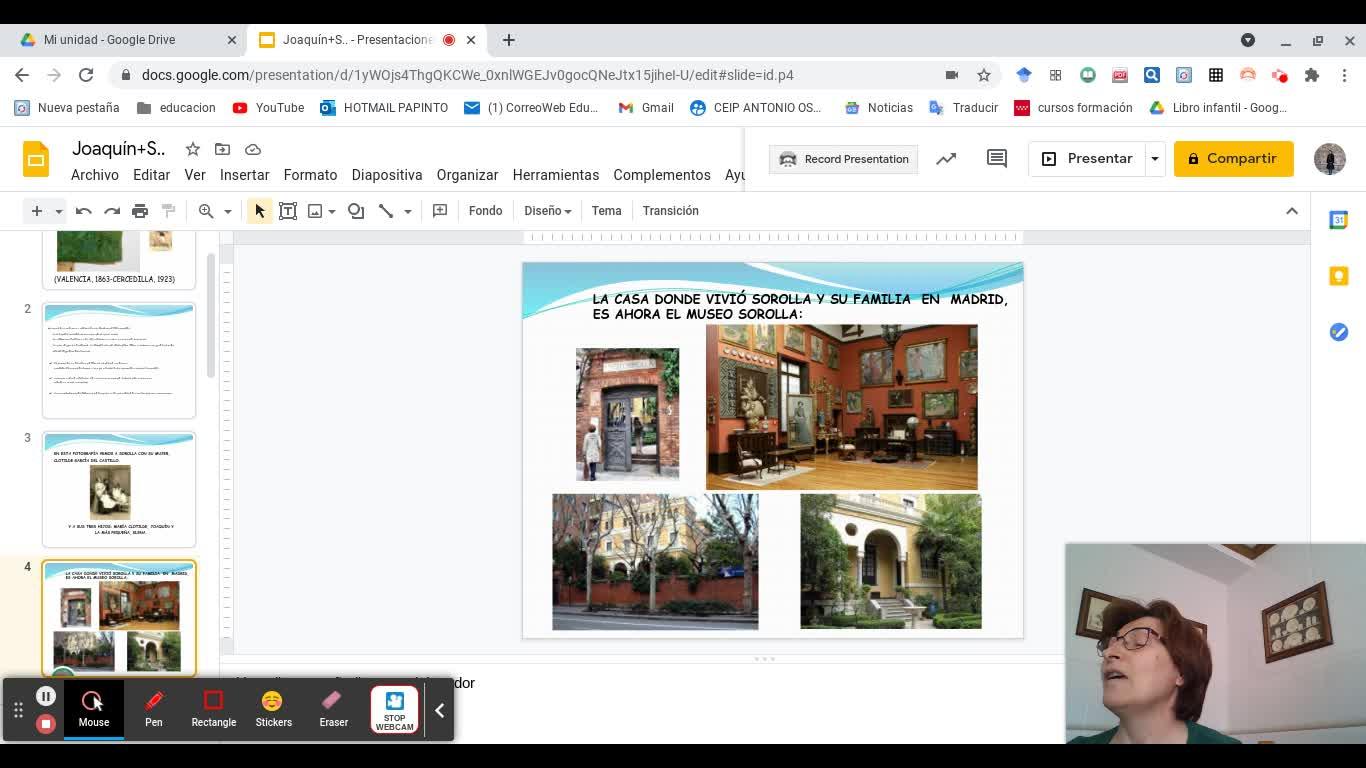
Task: Star the Joaquín+S.. presentation
Action: [193, 149]
